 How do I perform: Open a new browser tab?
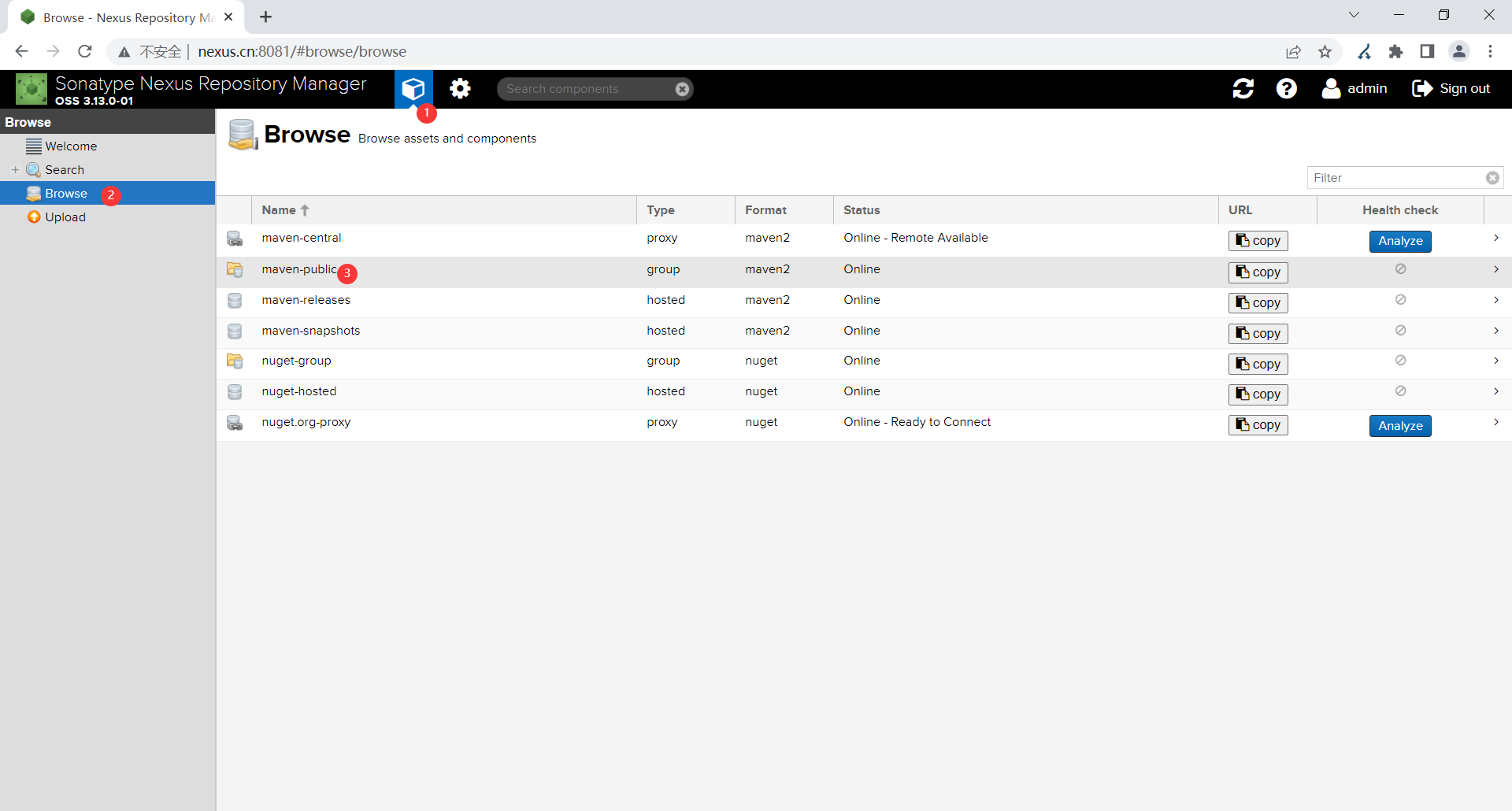pos(266,17)
